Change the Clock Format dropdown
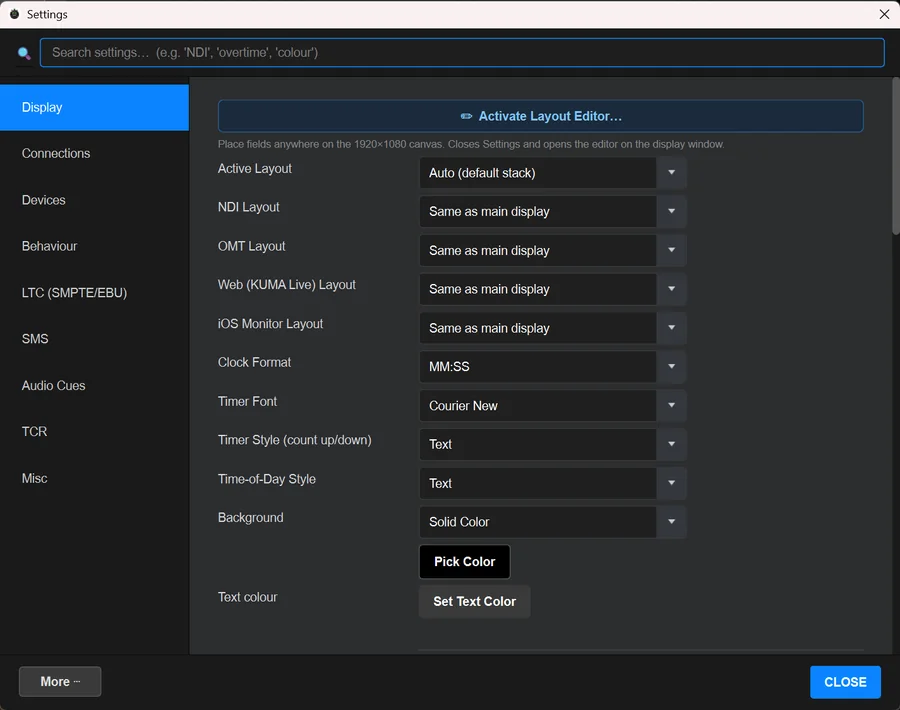This screenshot has width=900, height=710. tap(553, 366)
